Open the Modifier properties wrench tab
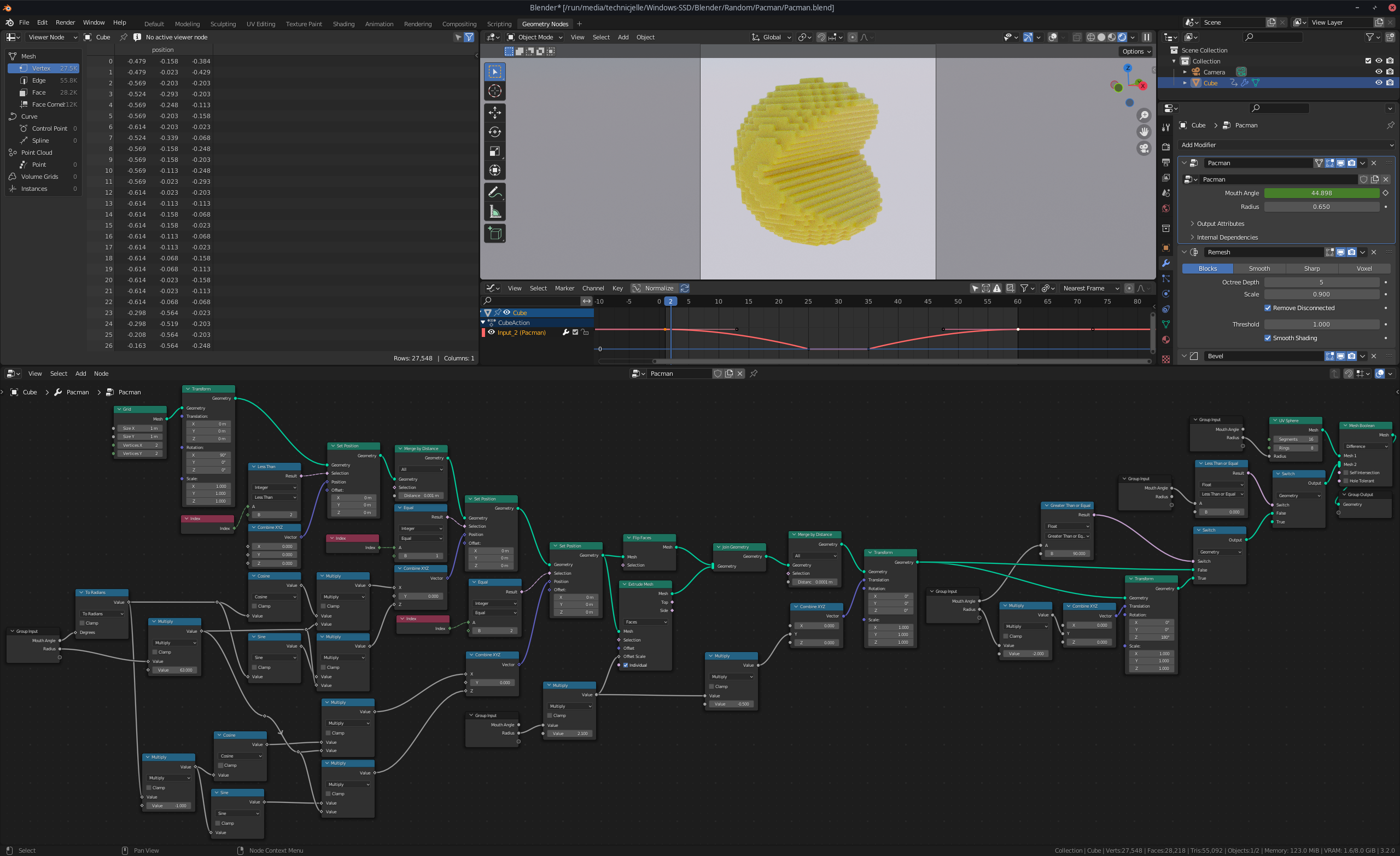The image size is (1400, 856). pos(1165,263)
